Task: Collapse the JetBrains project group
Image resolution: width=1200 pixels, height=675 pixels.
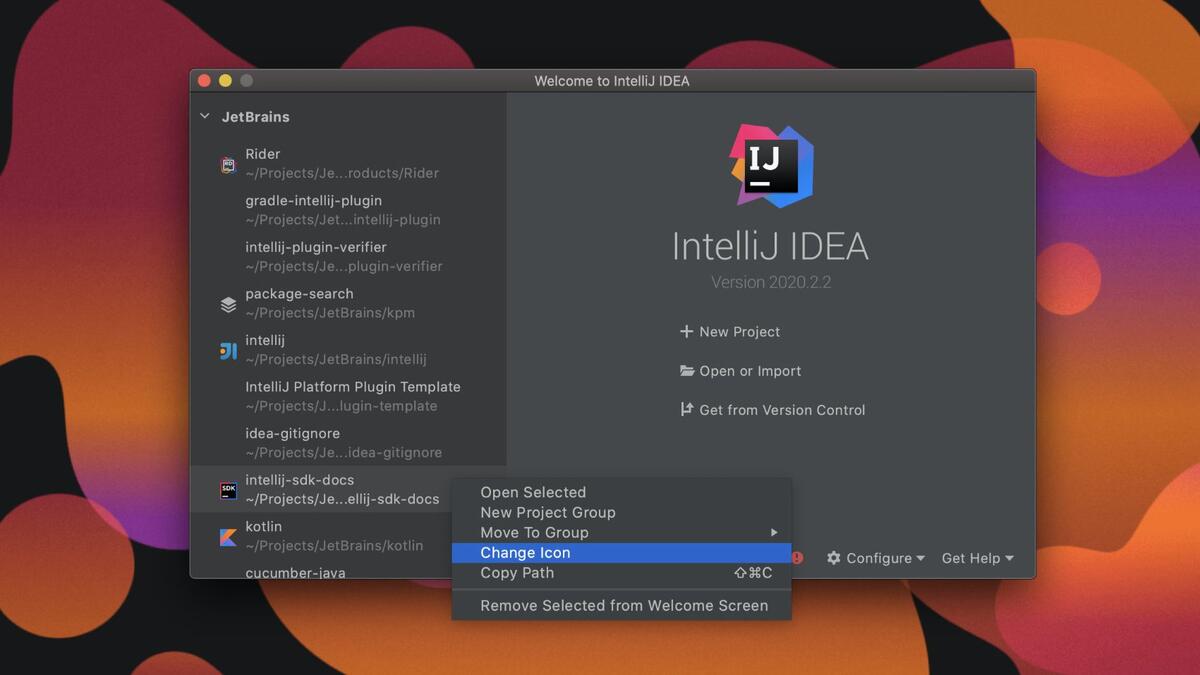Action: tap(205, 117)
